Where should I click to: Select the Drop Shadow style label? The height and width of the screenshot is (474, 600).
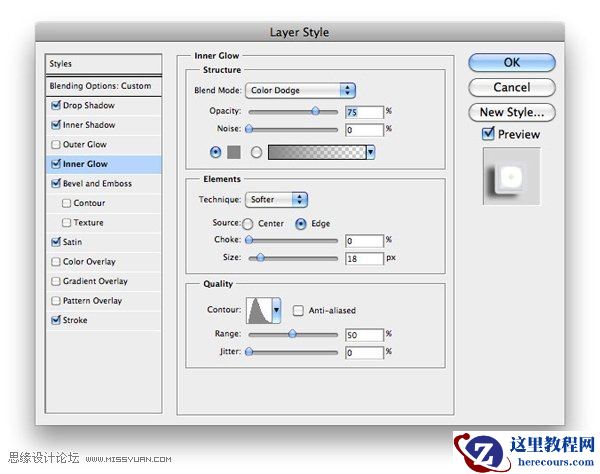point(89,105)
